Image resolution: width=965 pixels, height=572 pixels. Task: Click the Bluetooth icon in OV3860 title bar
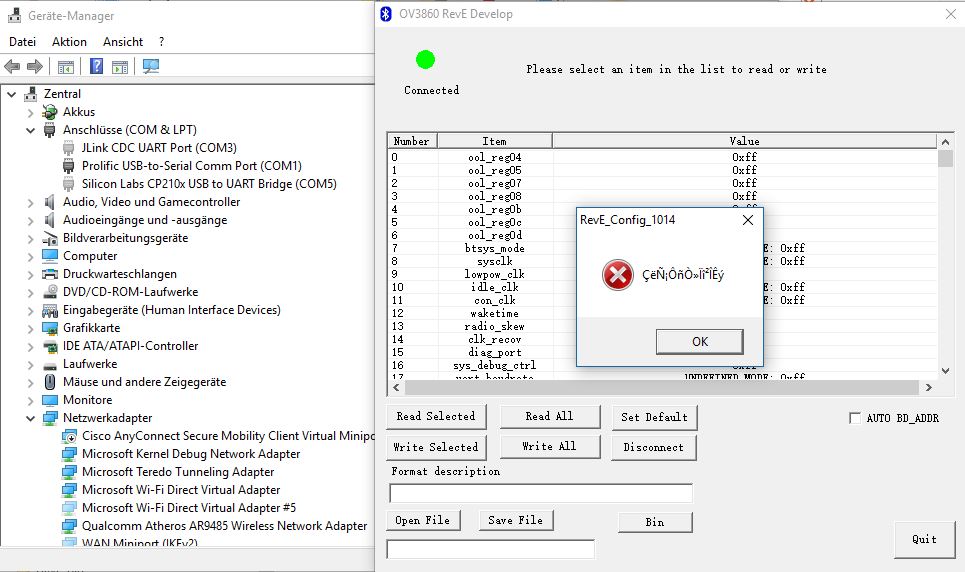pyautogui.click(x=386, y=14)
